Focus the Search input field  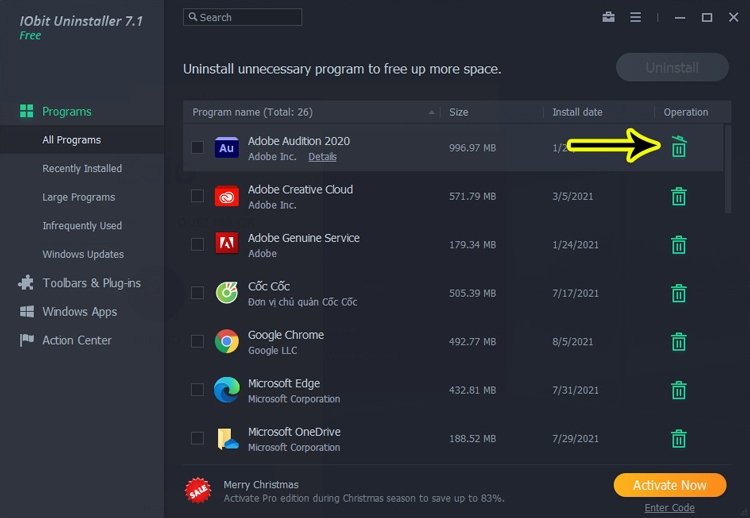click(243, 17)
